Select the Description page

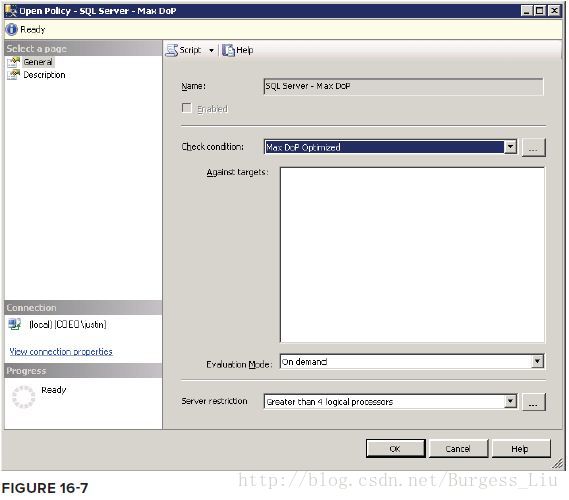[x=44, y=75]
